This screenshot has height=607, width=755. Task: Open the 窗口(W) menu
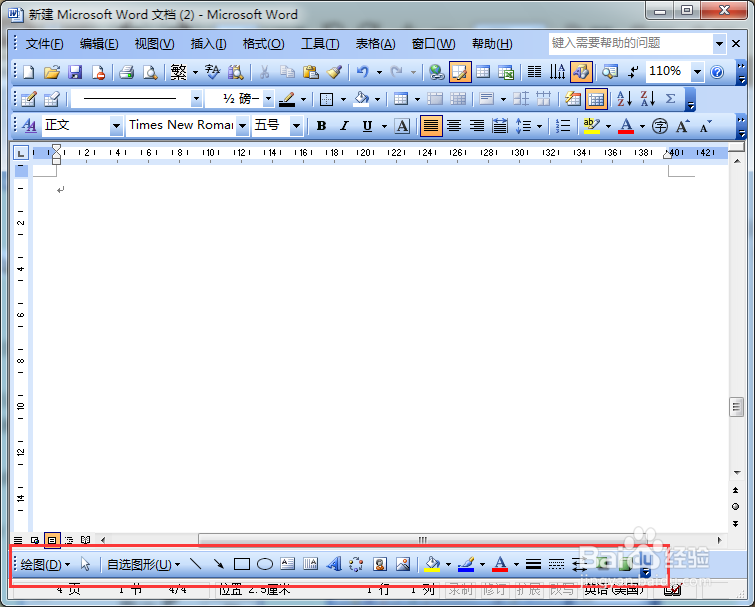tap(433, 44)
